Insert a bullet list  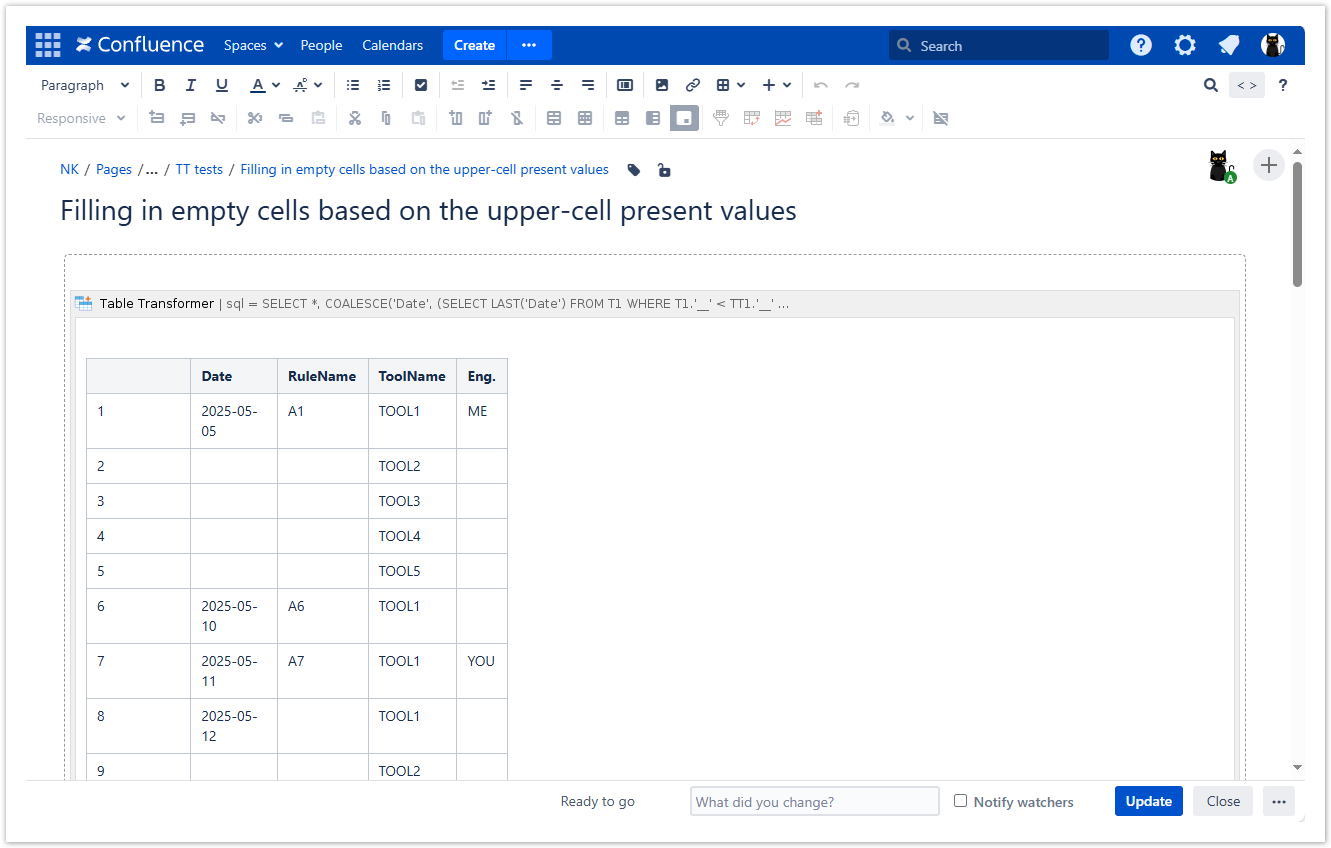(352, 86)
